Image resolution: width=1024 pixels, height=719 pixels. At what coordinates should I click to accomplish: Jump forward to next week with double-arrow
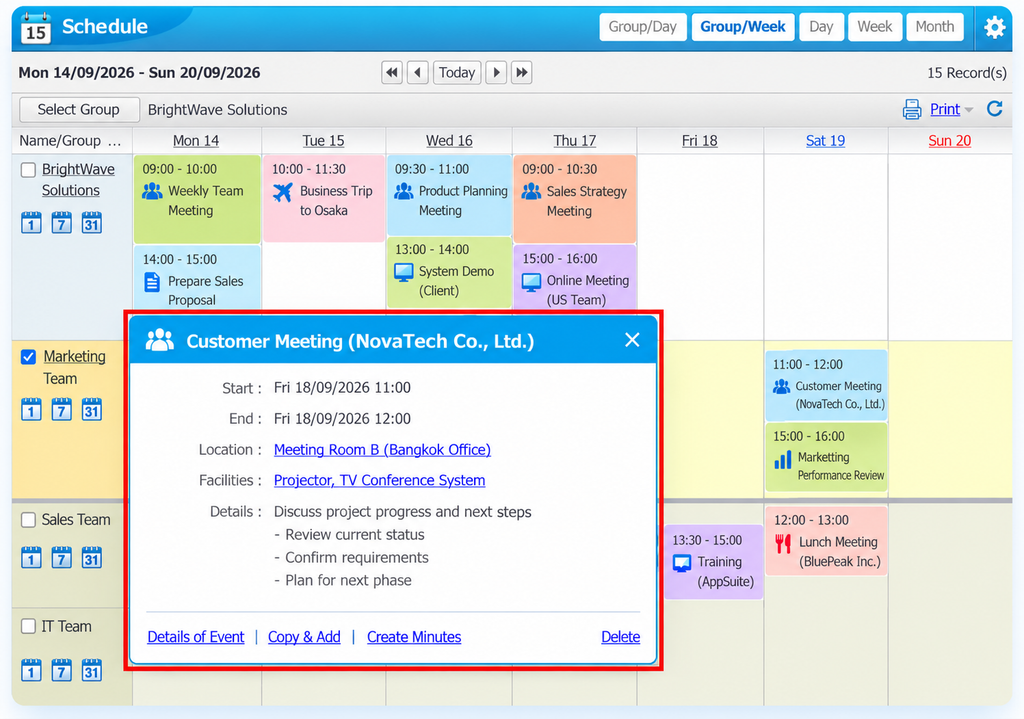tap(522, 72)
